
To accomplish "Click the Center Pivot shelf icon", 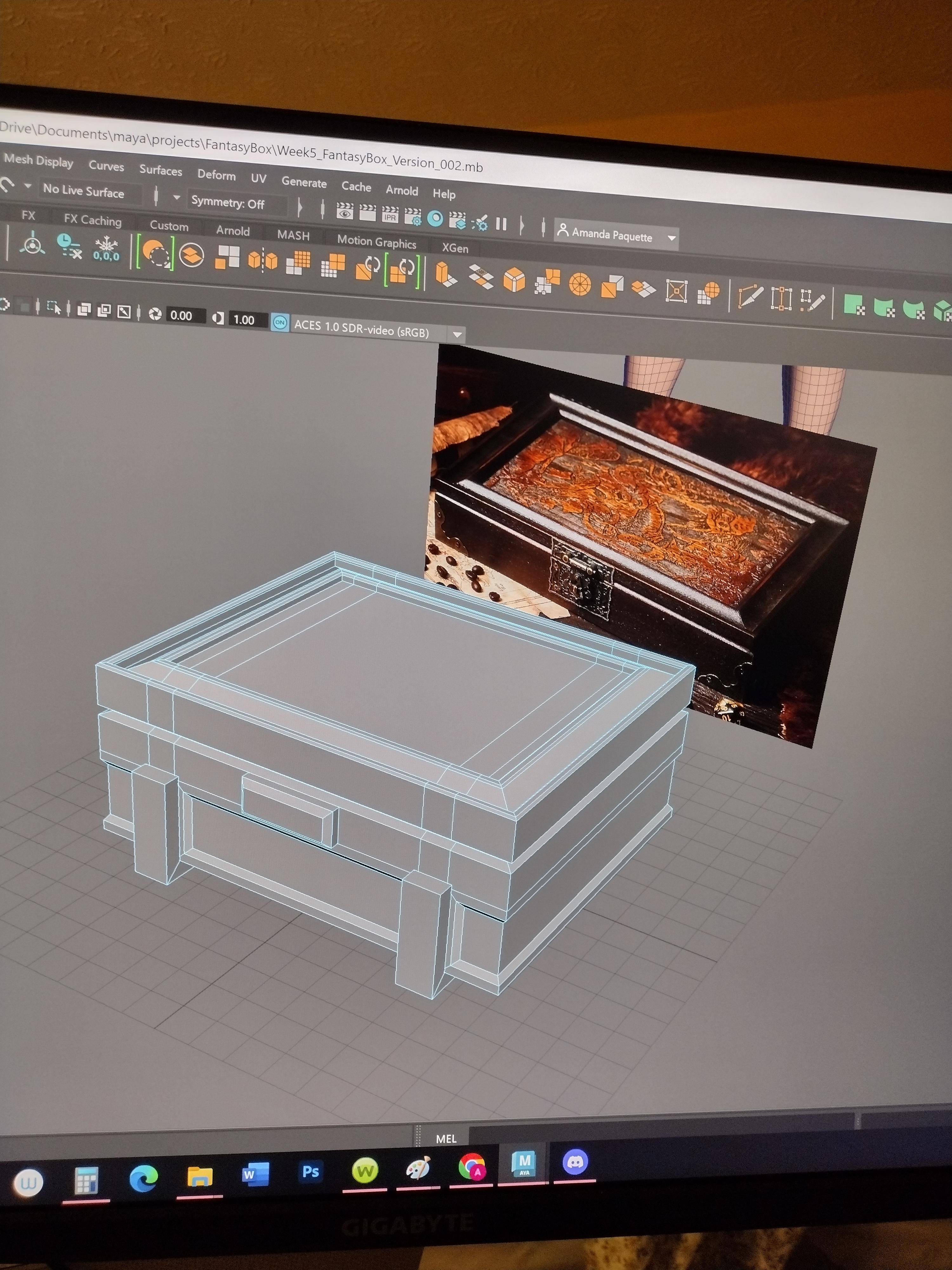I will coord(32,245).
